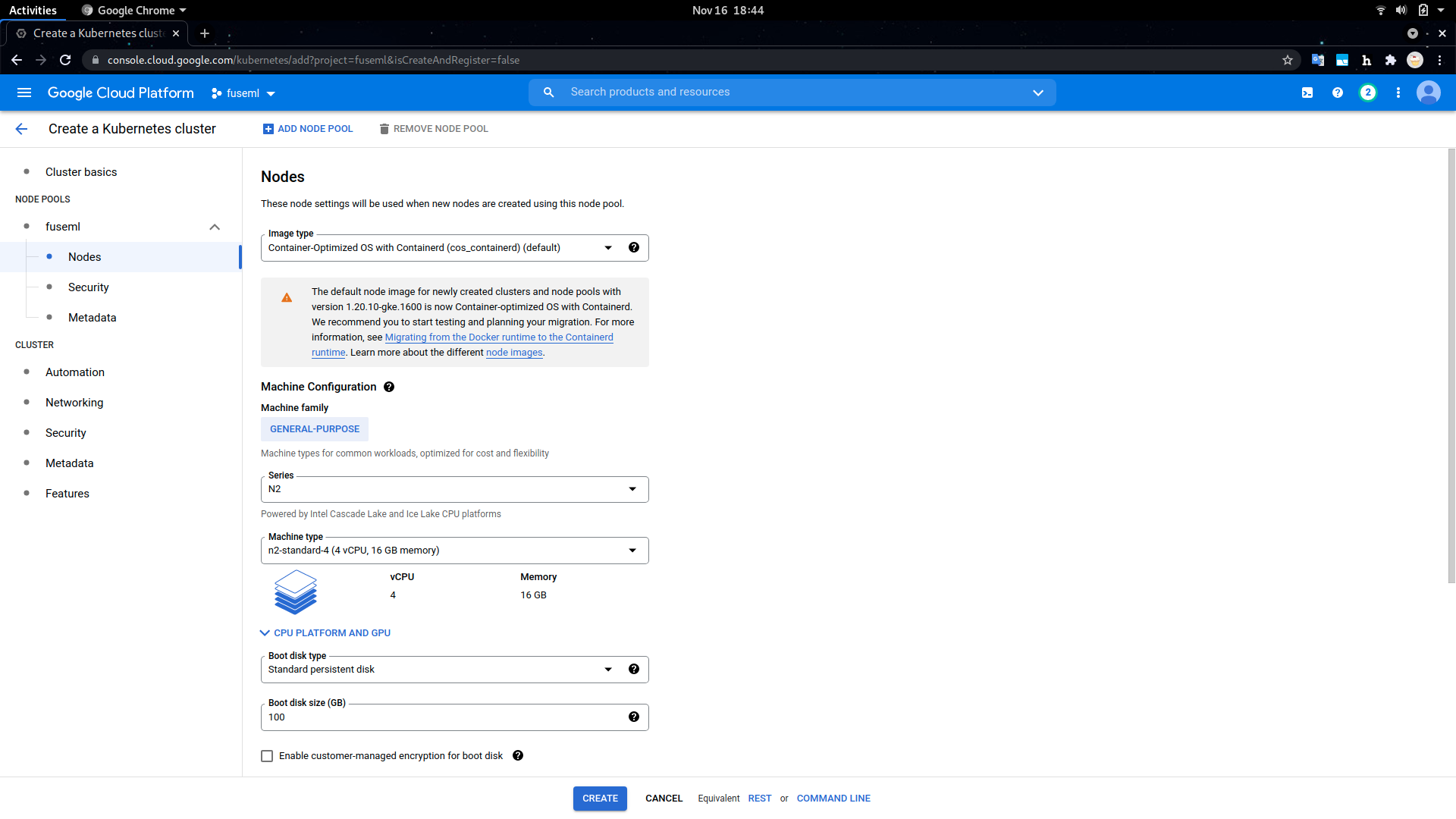The image size is (1456, 819).
Task: Open the Series N2 dropdown
Action: pos(454,489)
